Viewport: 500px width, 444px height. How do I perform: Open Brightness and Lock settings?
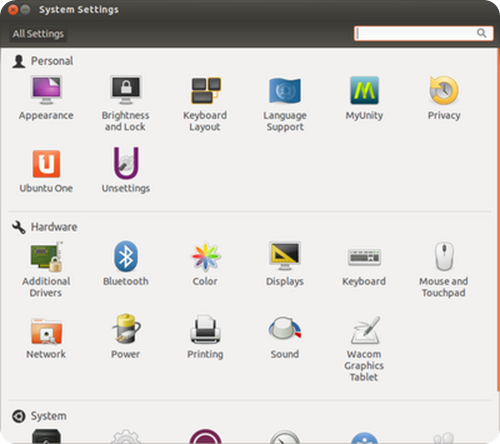pyautogui.click(x=126, y=103)
